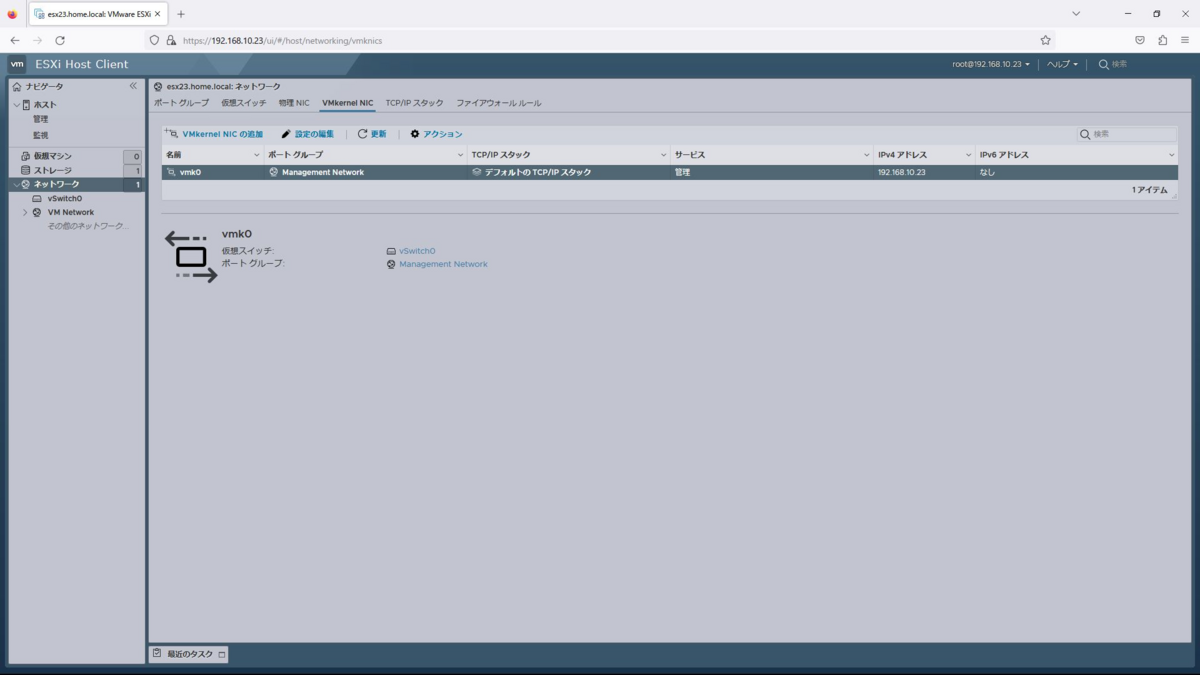1200x675 pixels.
Task: Click the vSwitch0 switch icon in tree
Action: [38, 198]
